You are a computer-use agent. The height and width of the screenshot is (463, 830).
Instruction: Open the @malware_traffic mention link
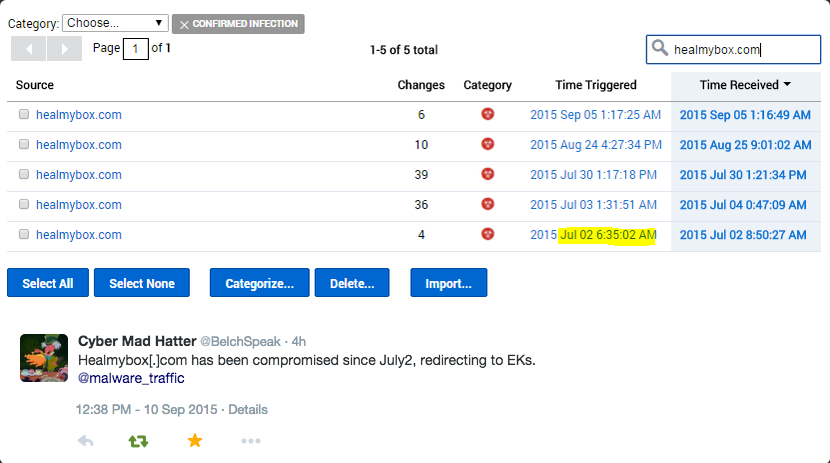pyautogui.click(x=131, y=378)
